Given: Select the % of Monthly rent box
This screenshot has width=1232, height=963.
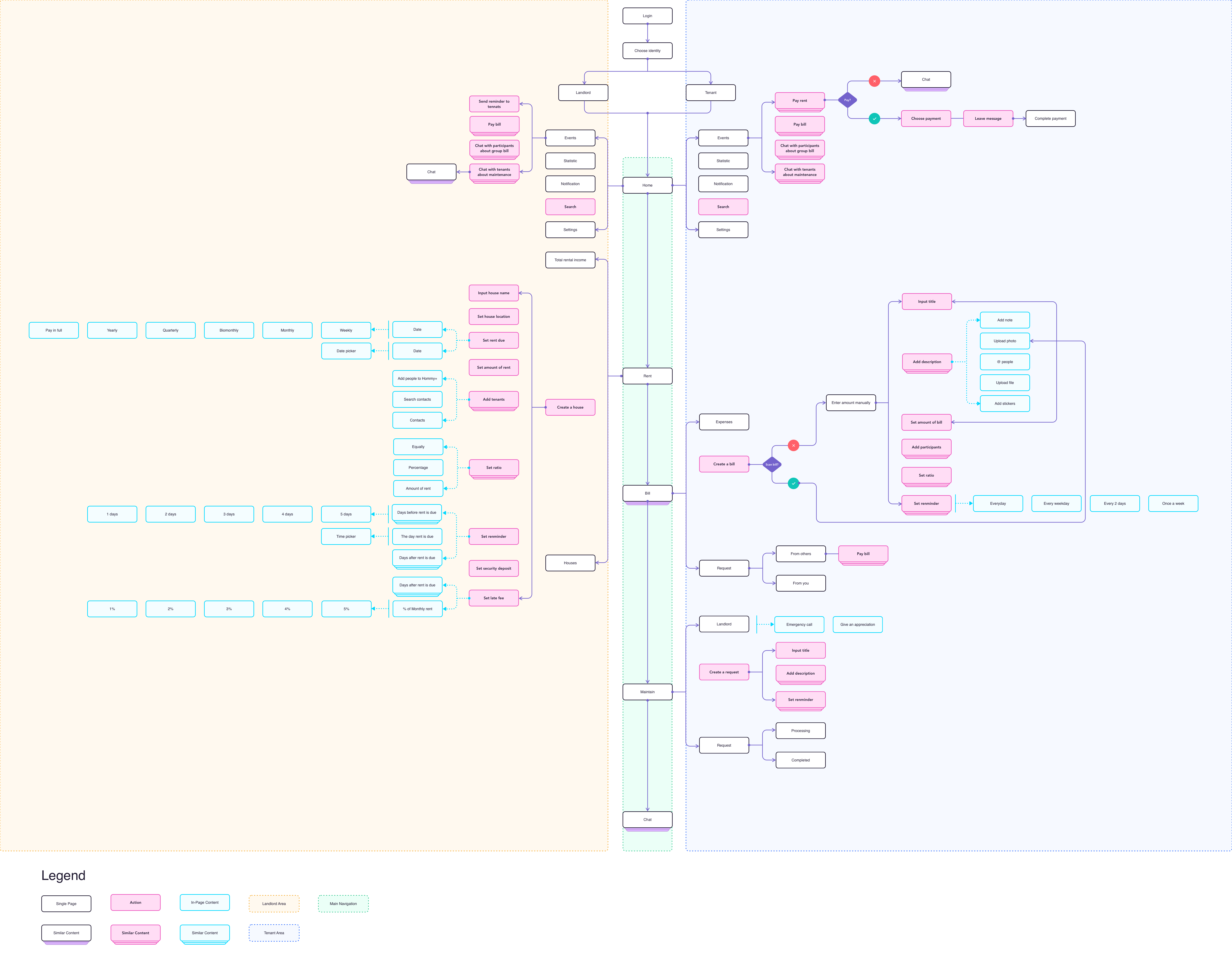Looking at the screenshot, I should tap(417, 609).
